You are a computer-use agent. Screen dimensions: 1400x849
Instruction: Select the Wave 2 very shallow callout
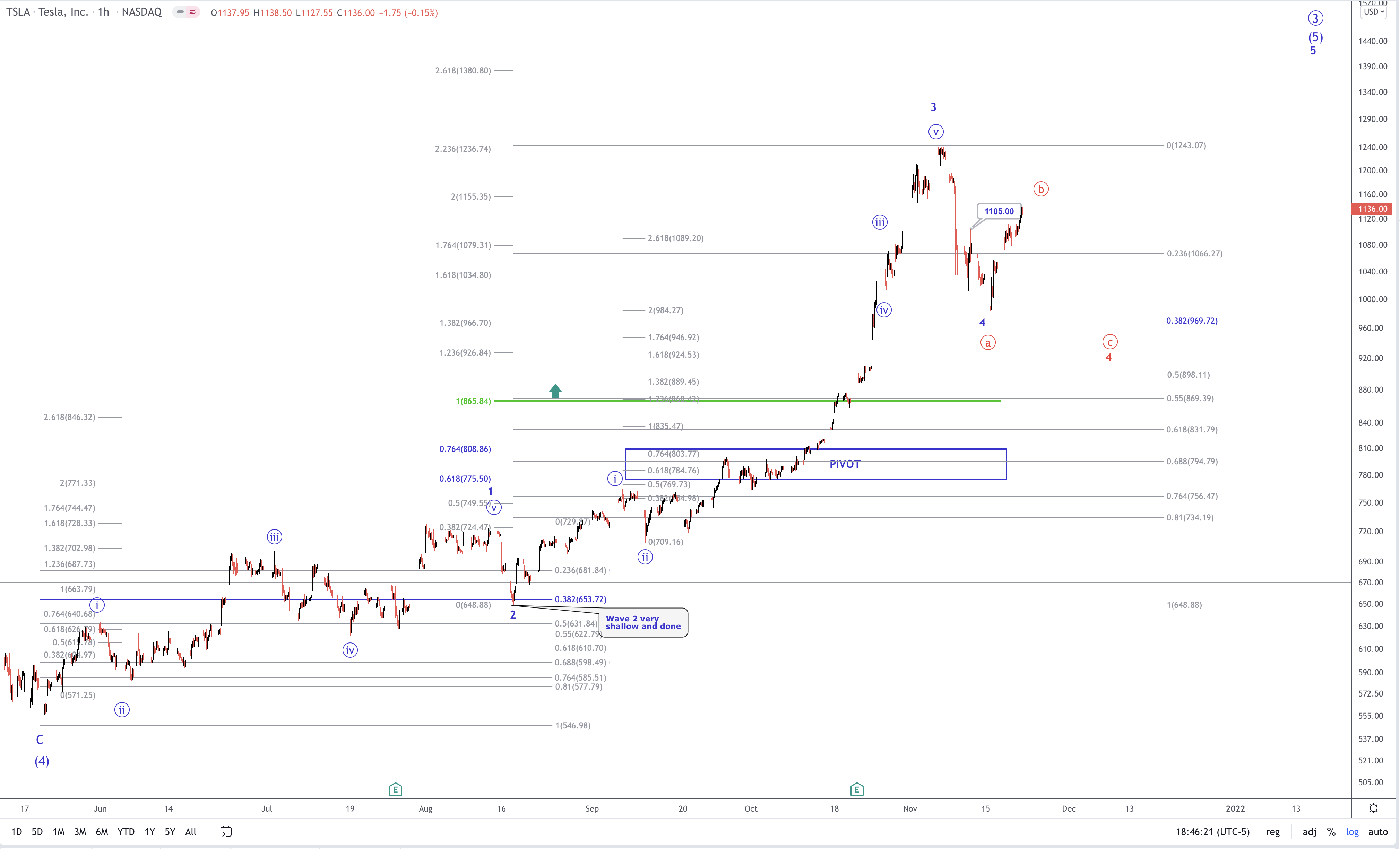pyautogui.click(x=643, y=622)
